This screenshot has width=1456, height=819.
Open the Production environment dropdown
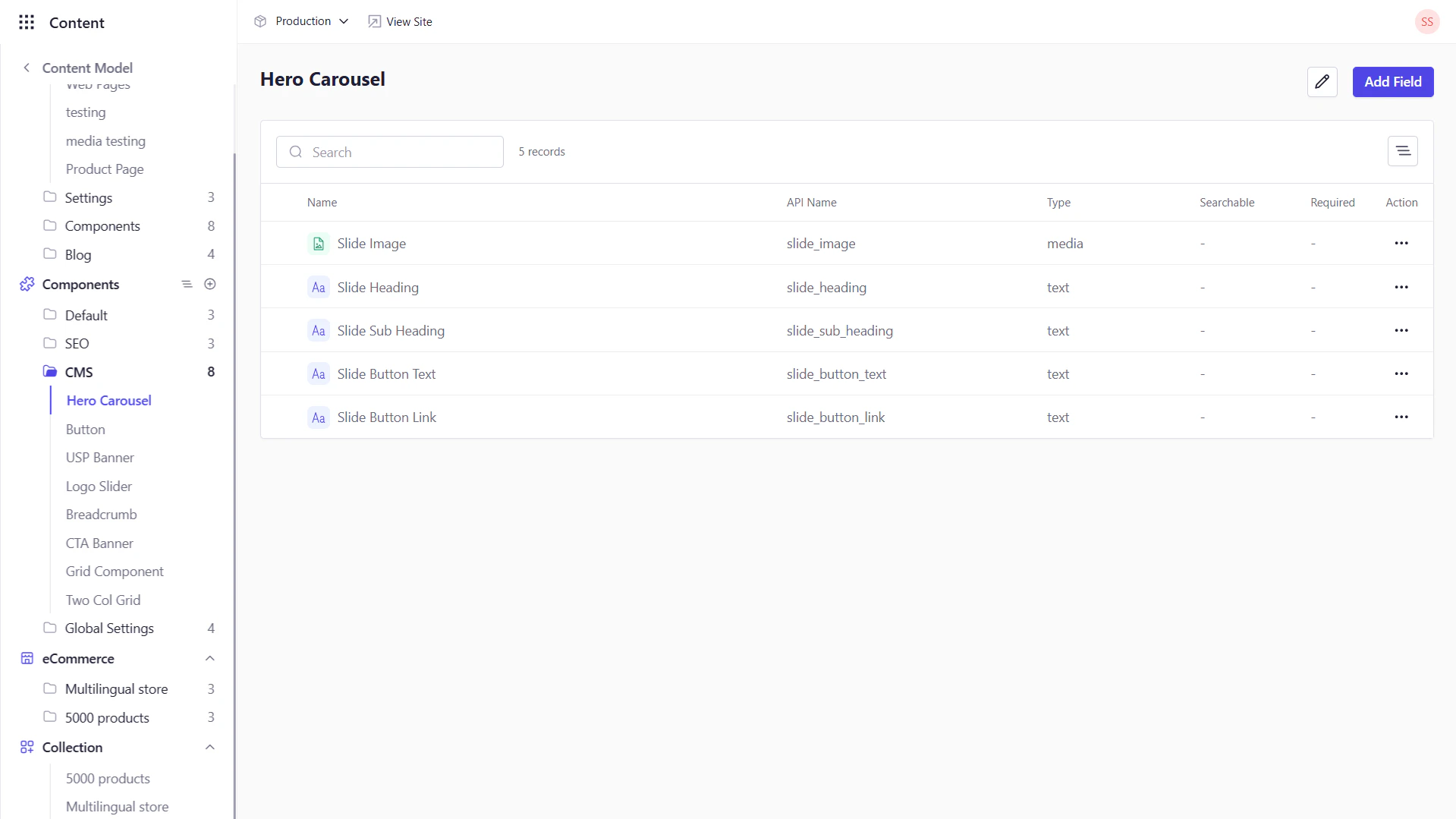point(302,21)
